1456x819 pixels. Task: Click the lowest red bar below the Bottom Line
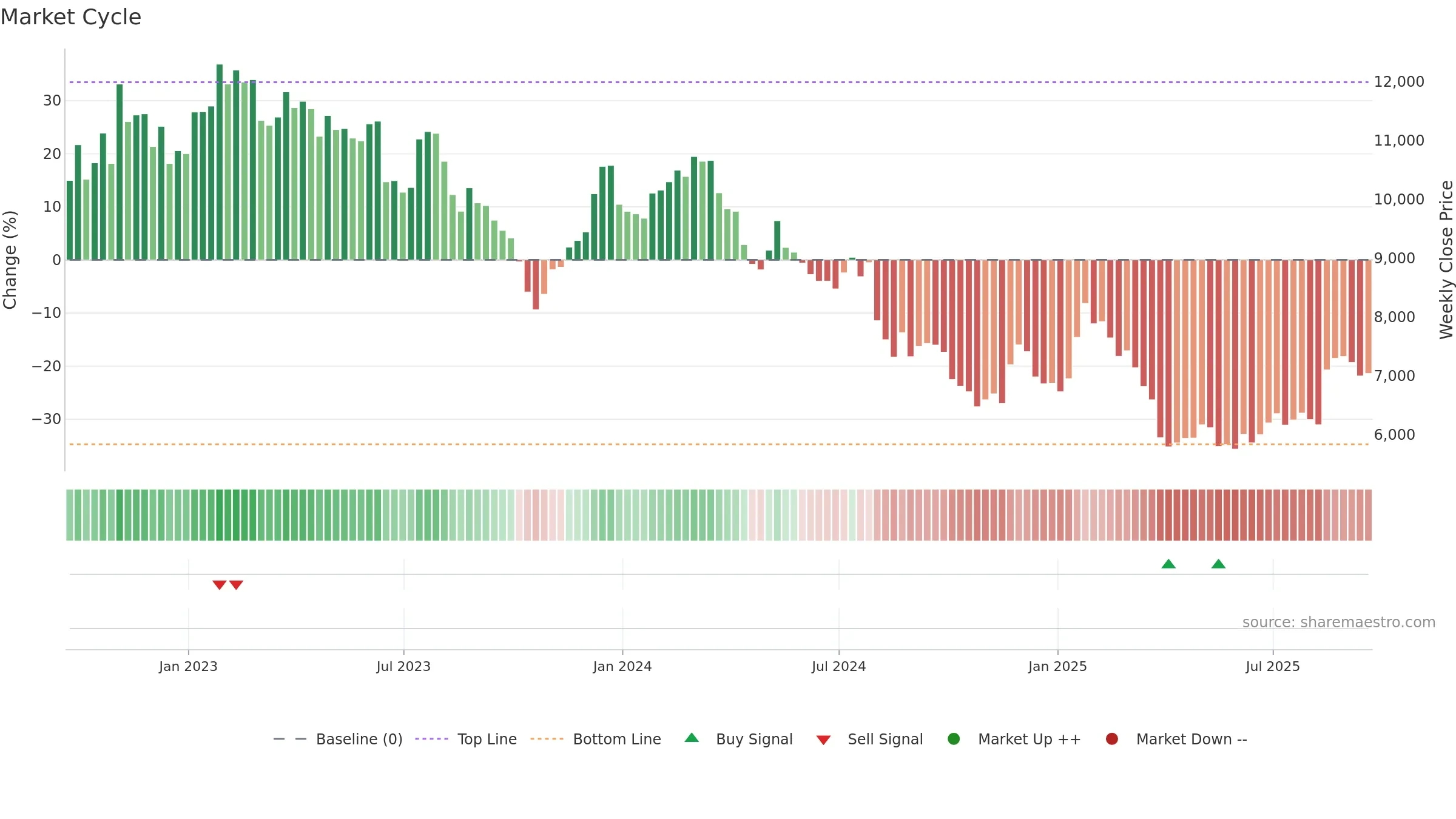tap(1235, 354)
